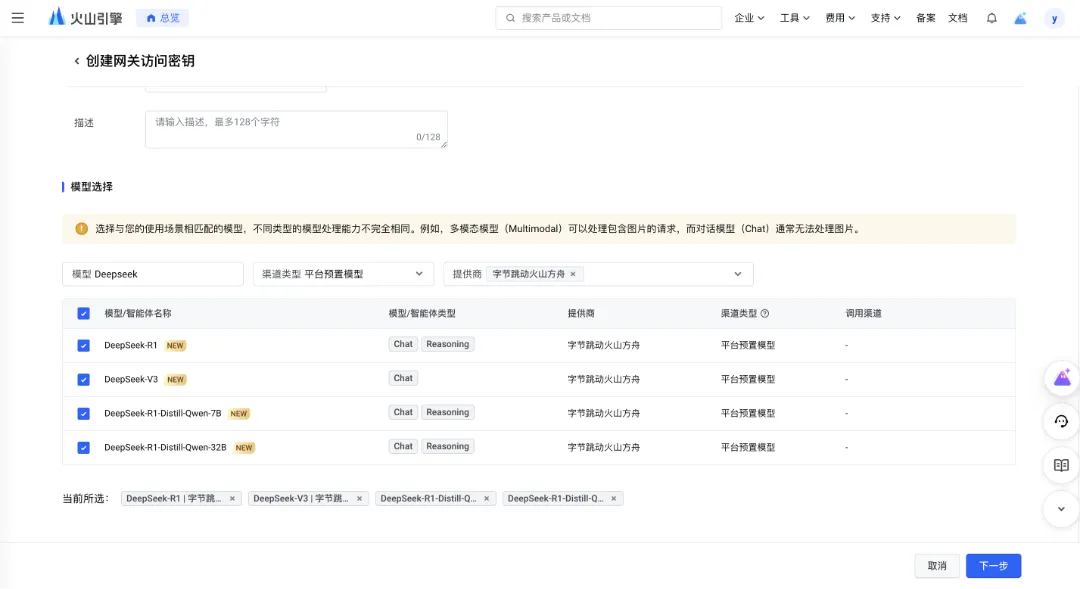Open the hamburger navigation menu

pos(18,18)
